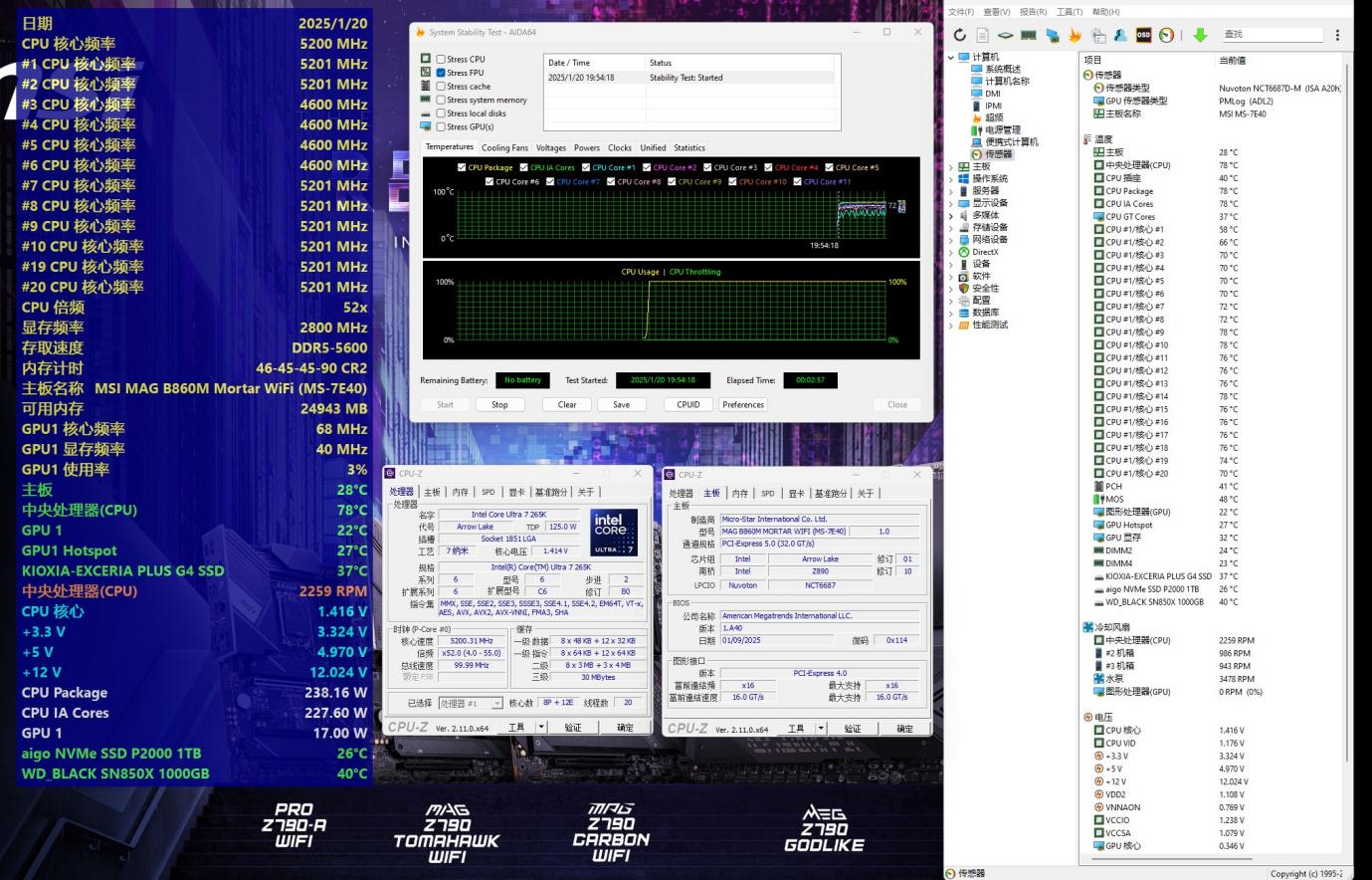Click 验证 button in right CPU-Z window
1372x880 pixels.
pos(853,729)
